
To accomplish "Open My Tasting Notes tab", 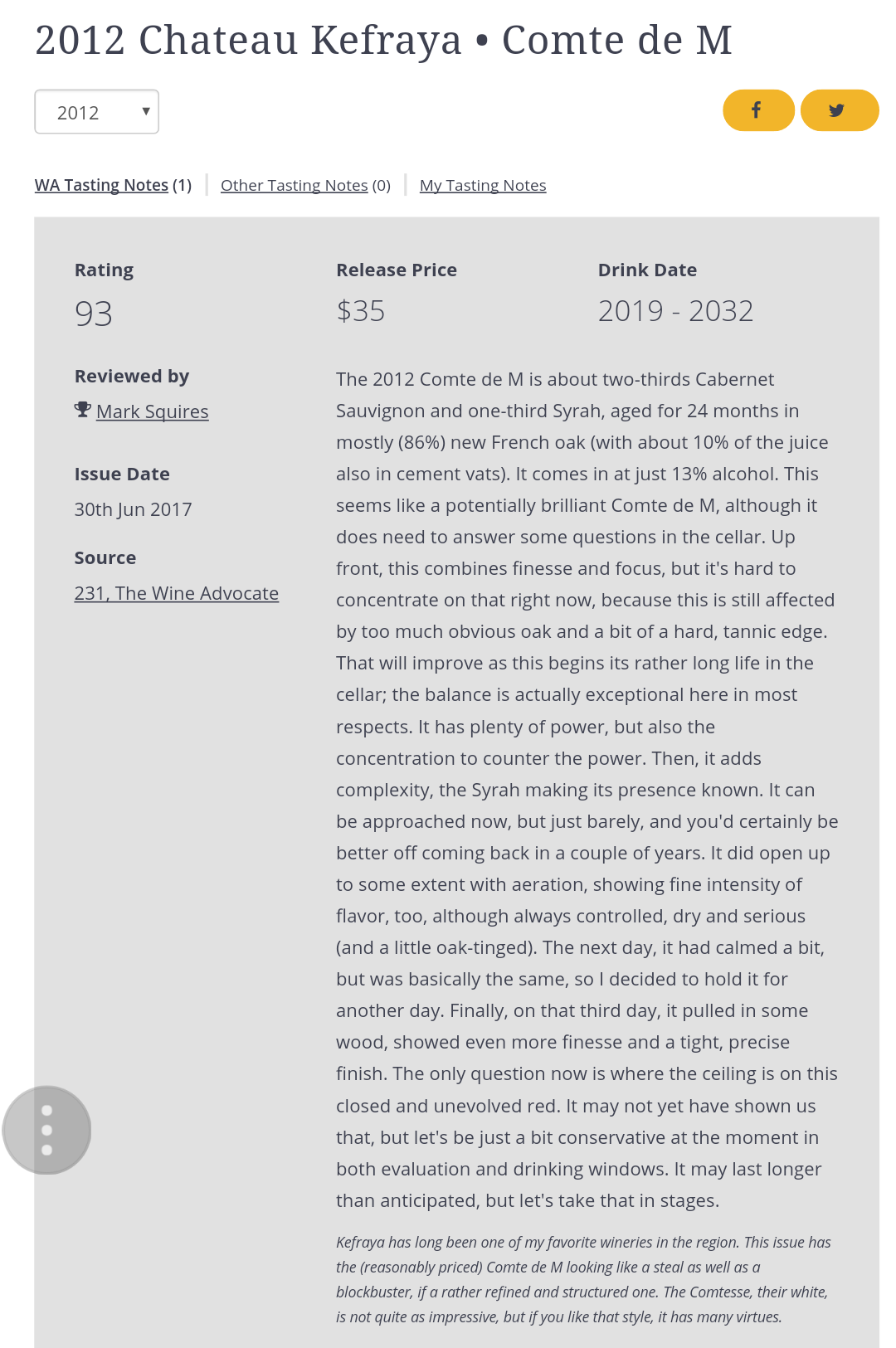I will 483,185.
